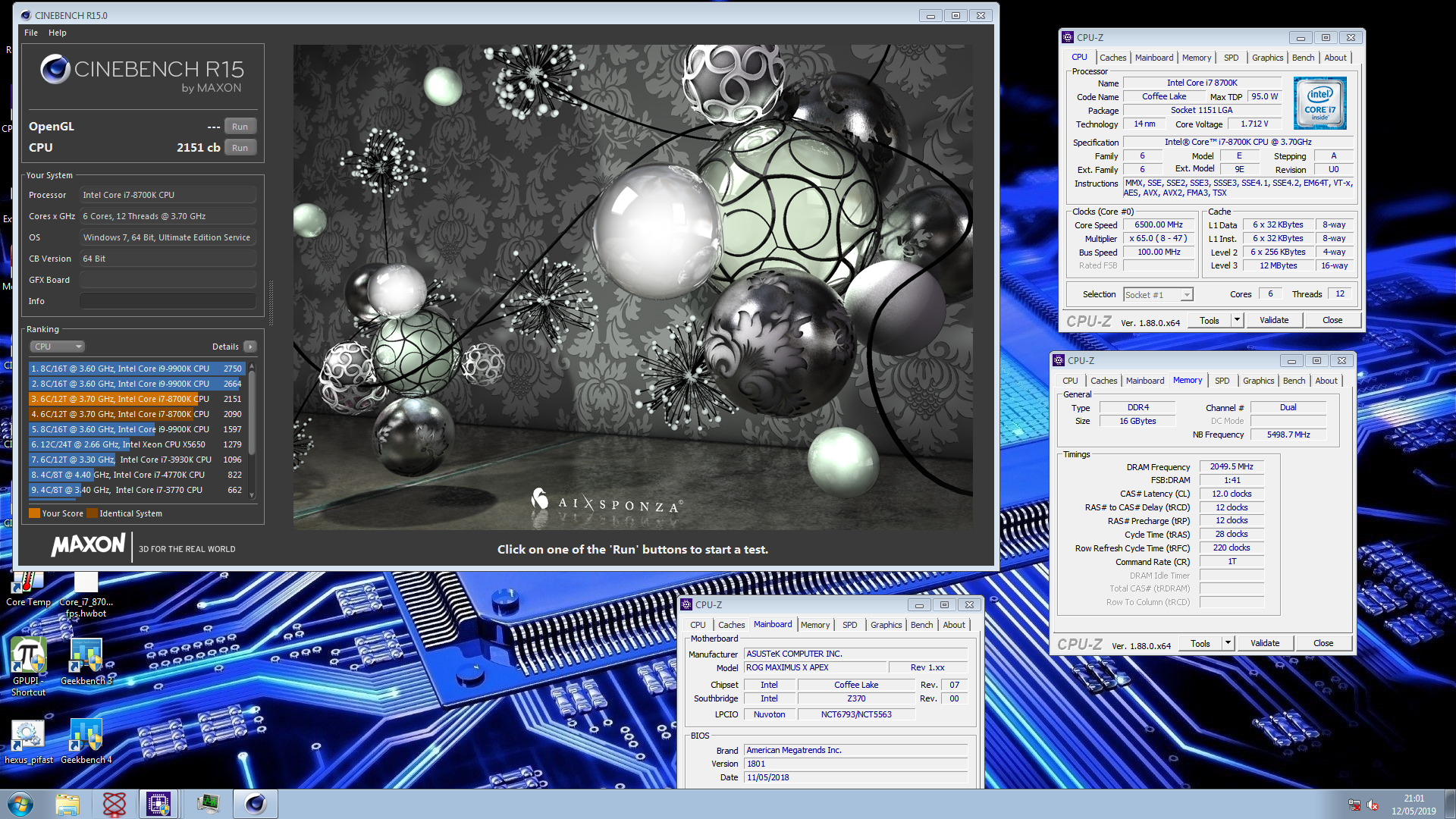The width and height of the screenshot is (1456, 819).
Task: Expand Tools arrow in CPU-Z Memory window
Action: (x=1228, y=643)
